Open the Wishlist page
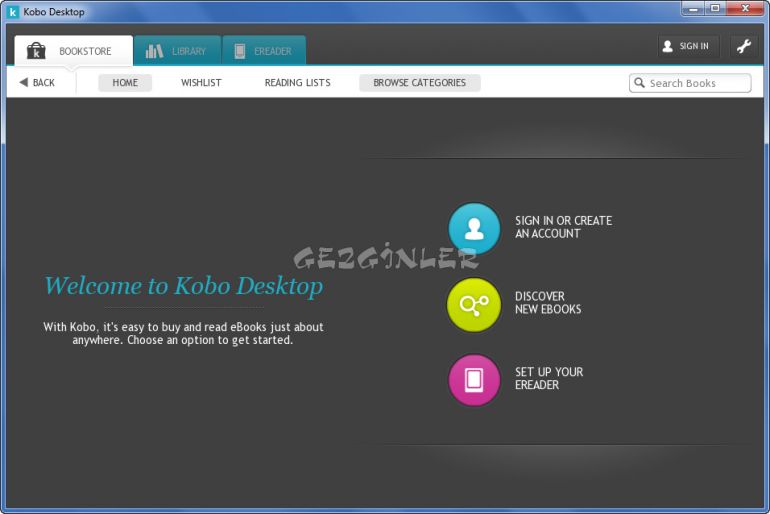770x514 pixels. [201, 82]
